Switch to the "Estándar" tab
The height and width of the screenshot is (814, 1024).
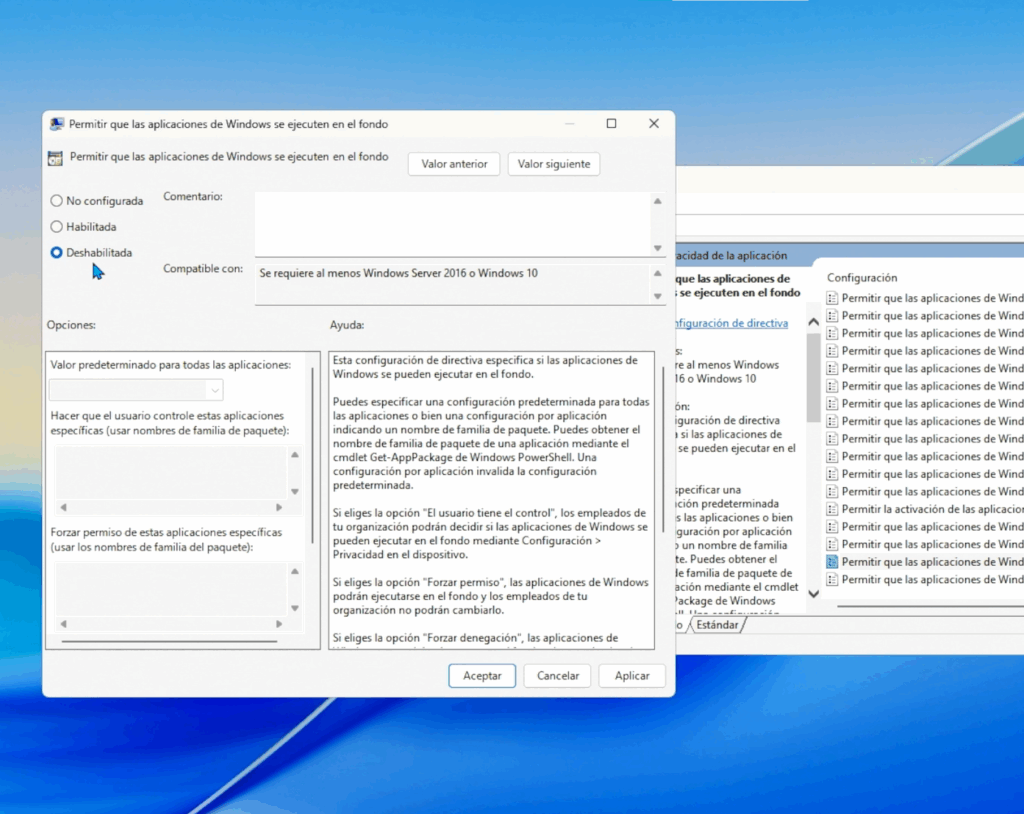pos(718,624)
